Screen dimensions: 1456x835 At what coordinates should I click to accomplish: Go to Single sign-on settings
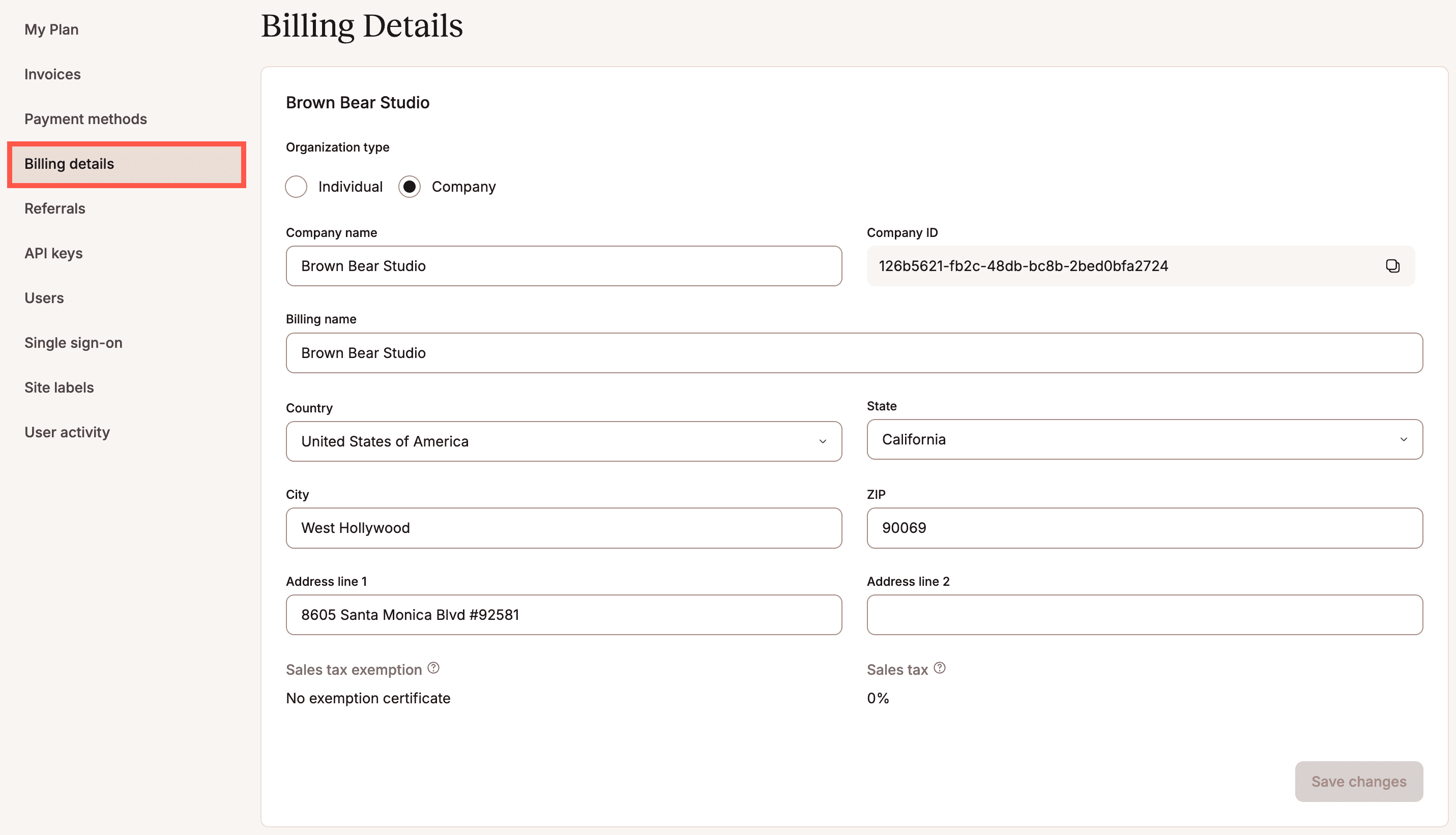[73, 342]
